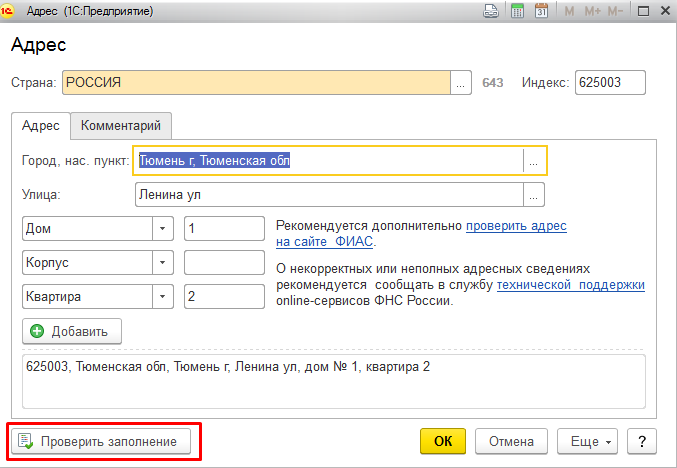Expand the Квартира type dropdown
The height and width of the screenshot is (468, 677).
click(x=161, y=297)
